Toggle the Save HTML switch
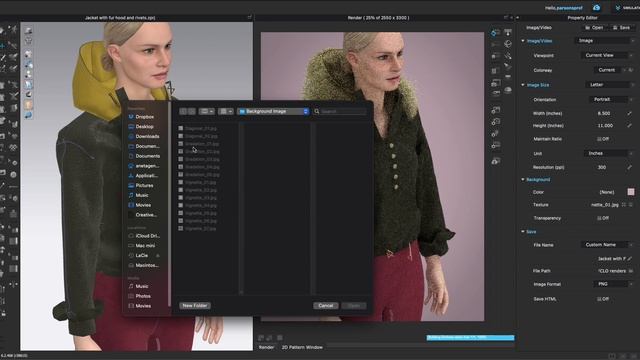640x360 pixels. 602,299
